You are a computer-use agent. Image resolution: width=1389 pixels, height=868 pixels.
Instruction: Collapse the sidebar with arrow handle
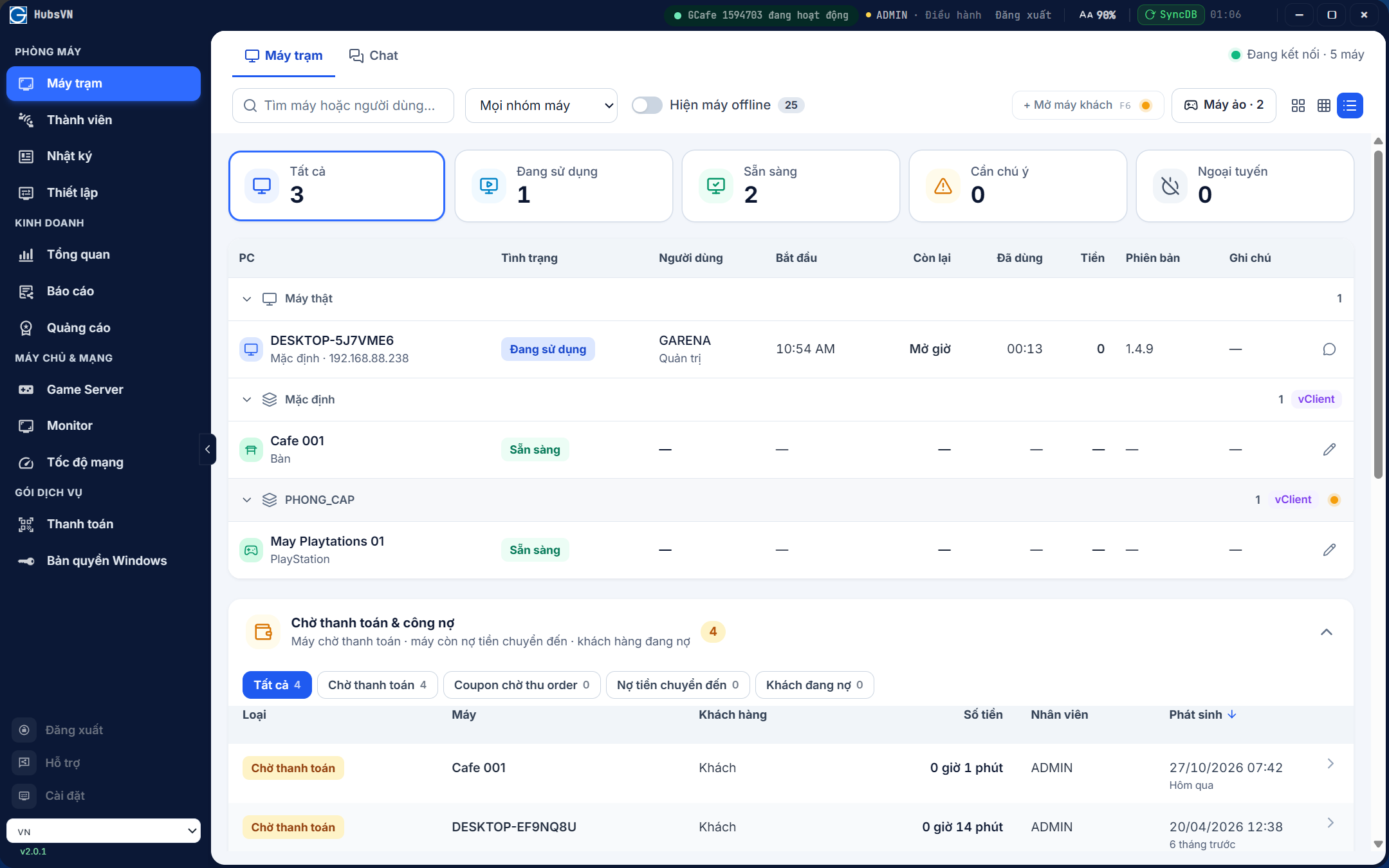[207, 449]
